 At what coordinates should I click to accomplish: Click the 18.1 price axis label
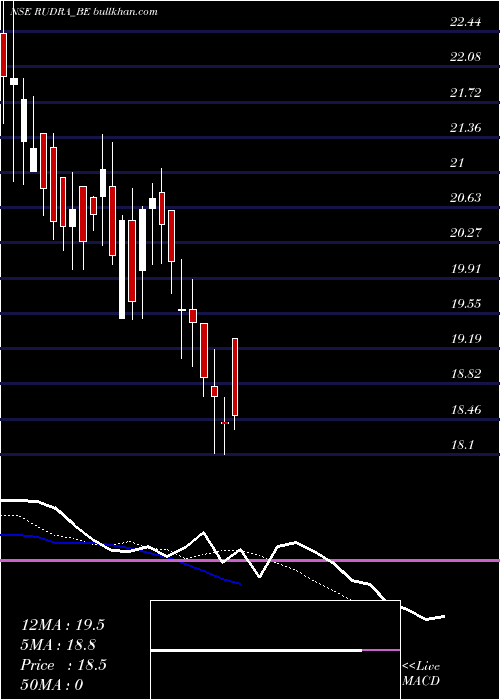462,445
